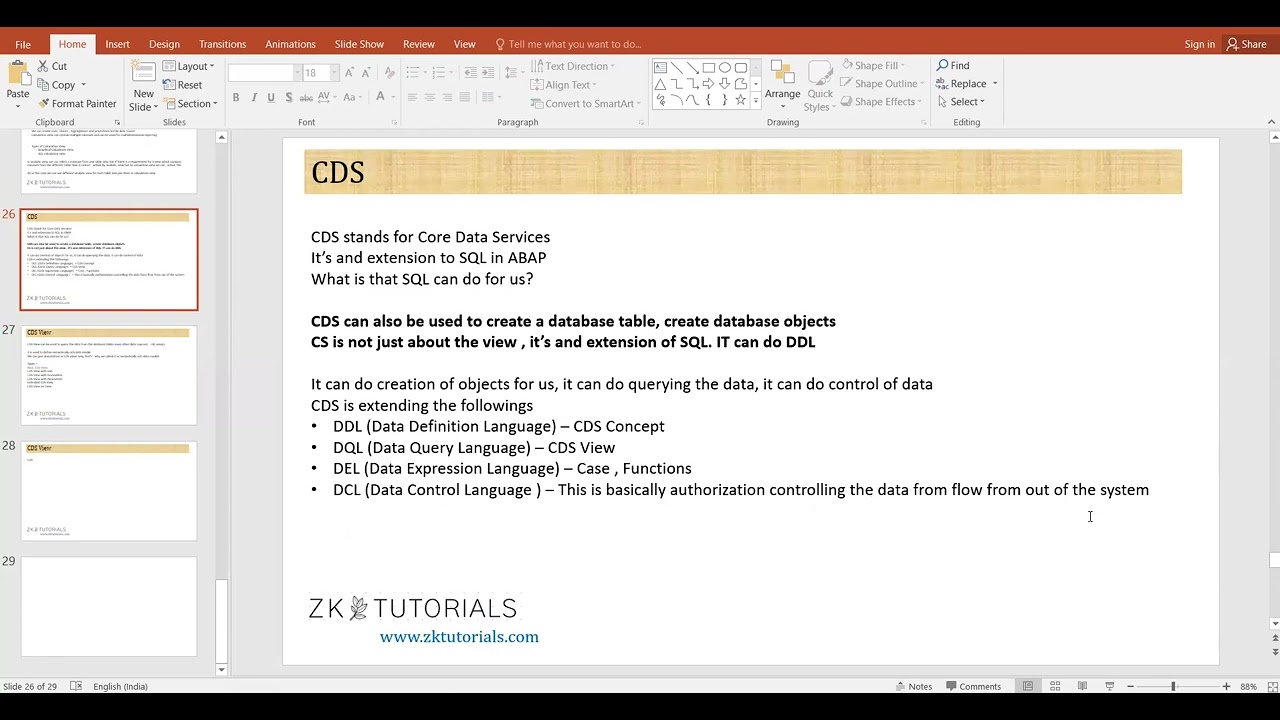The height and width of the screenshot is (720, 1280).
Task: Click zoom in plus button
Action: [x=1226, y=686]
